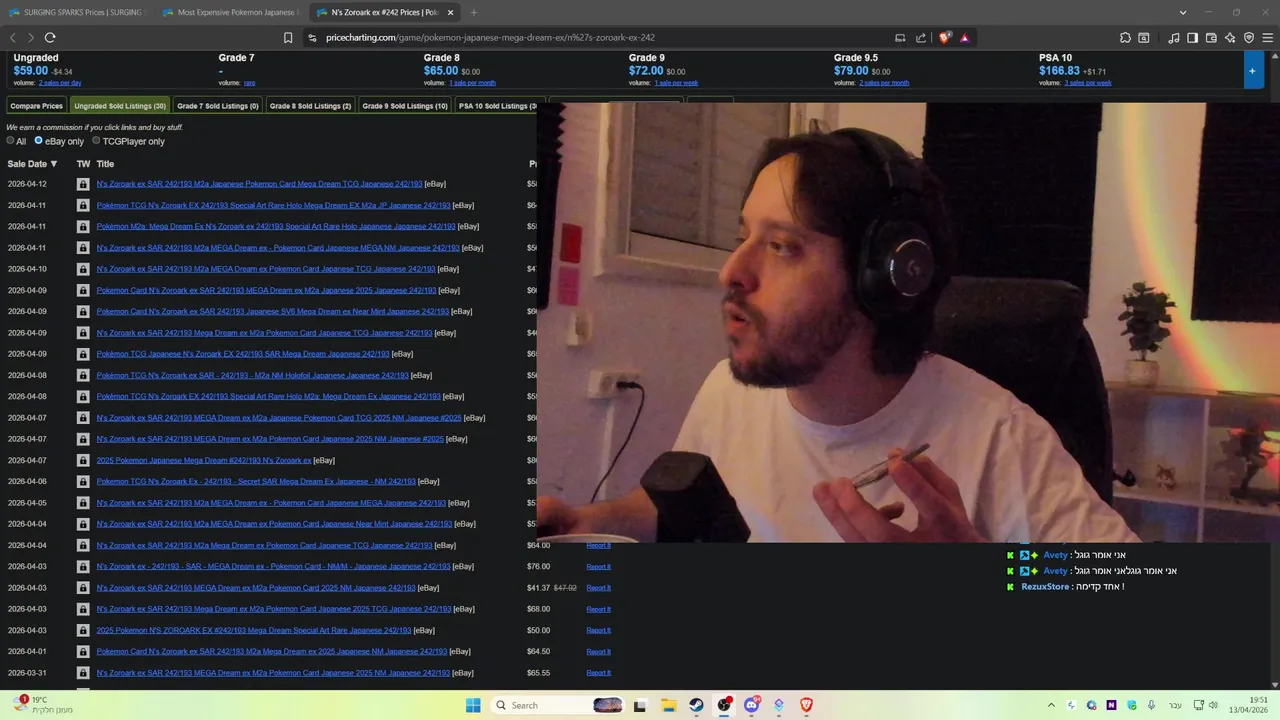Open PSA 10 '3 sales per week' link
This screenshot has width=1280, height=720.
tap(1088, 83)
